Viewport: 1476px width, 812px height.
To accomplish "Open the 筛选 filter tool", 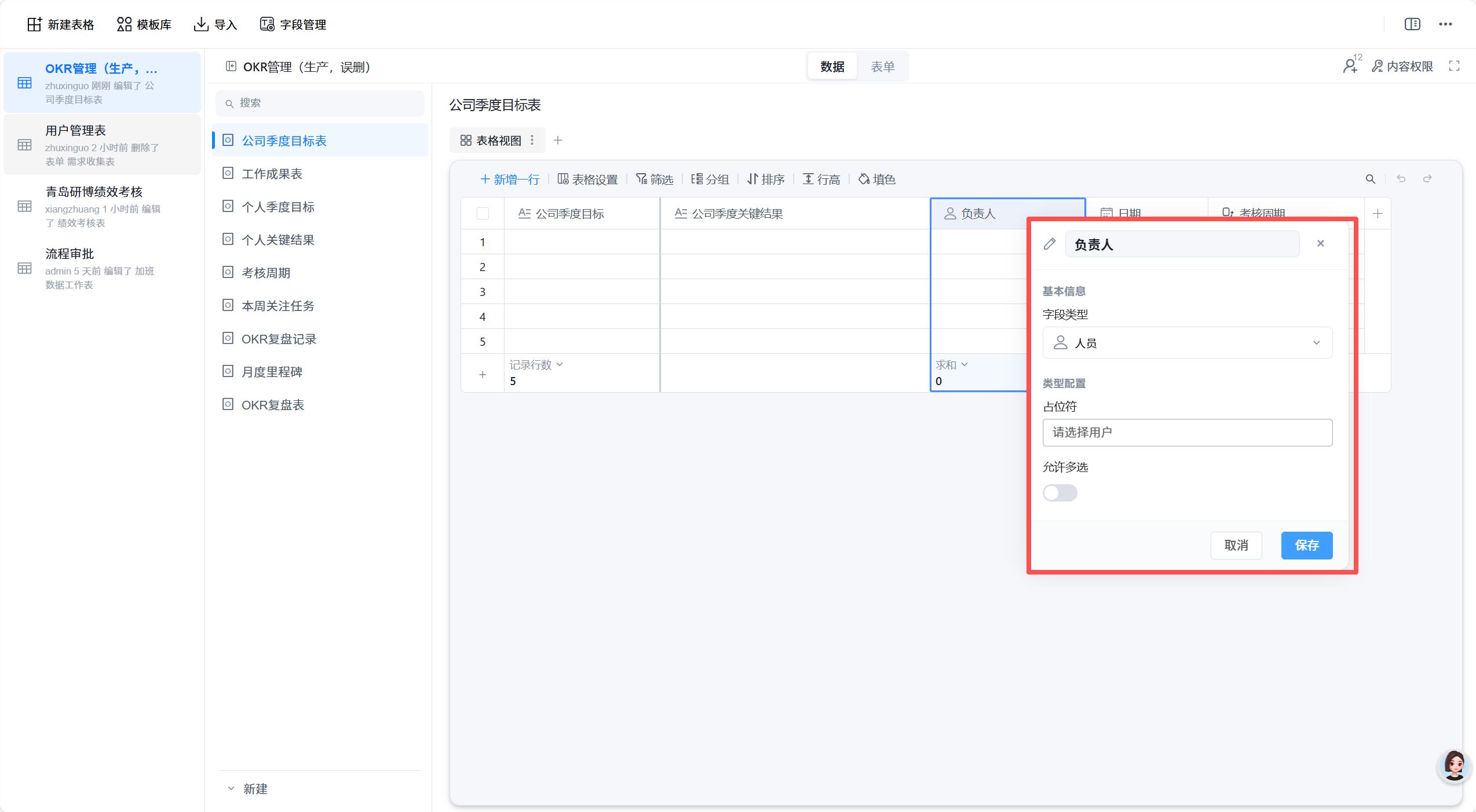I will 655,179.
